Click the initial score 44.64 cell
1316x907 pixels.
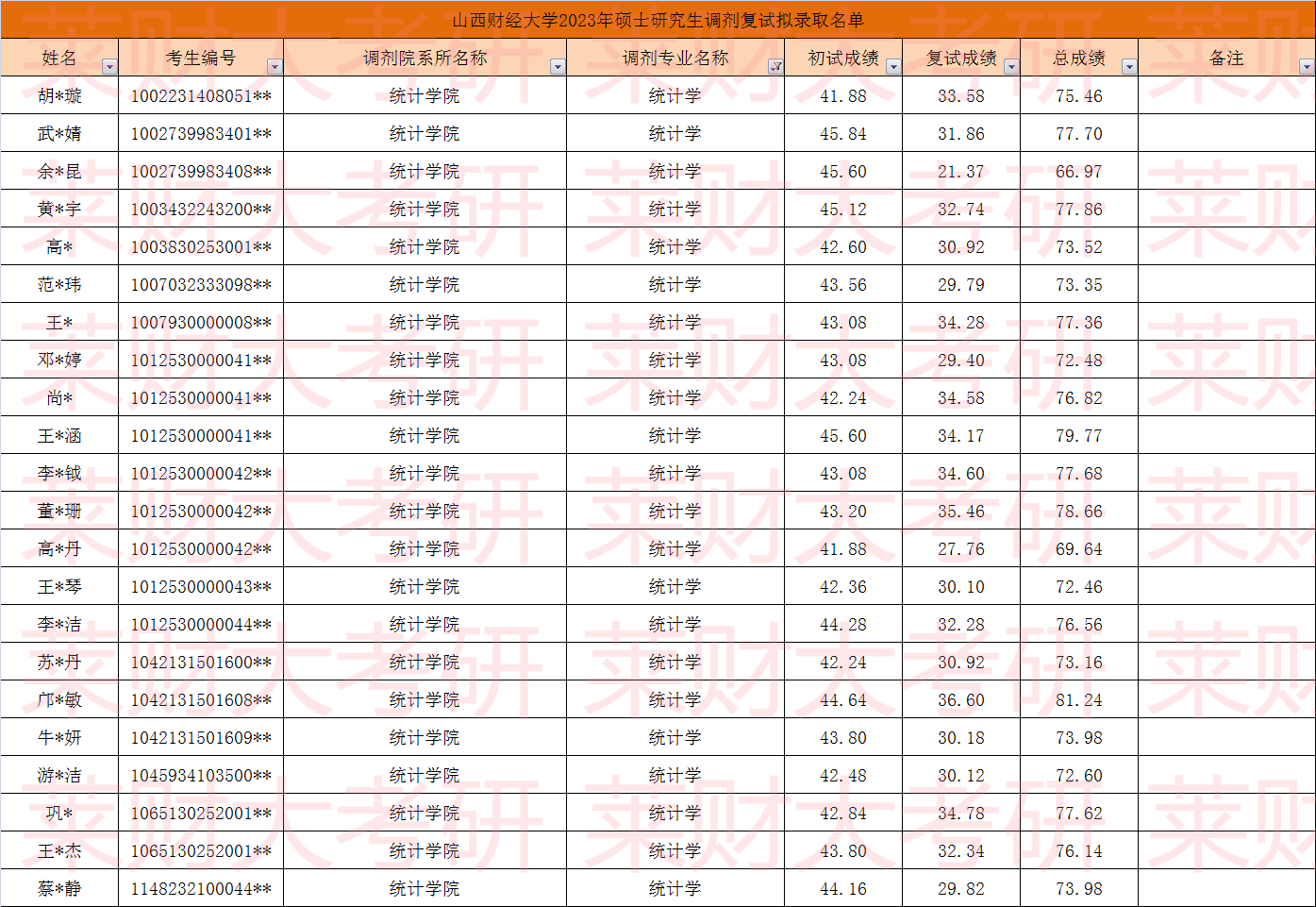843,700
